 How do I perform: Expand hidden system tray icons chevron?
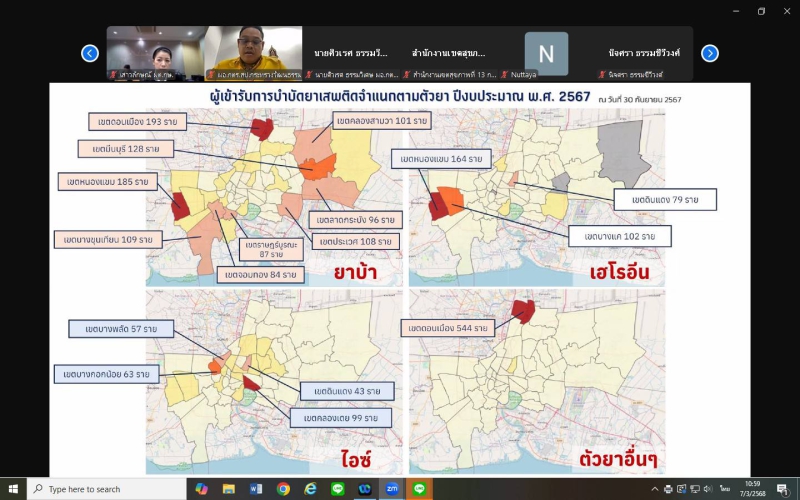click(655, 489)
